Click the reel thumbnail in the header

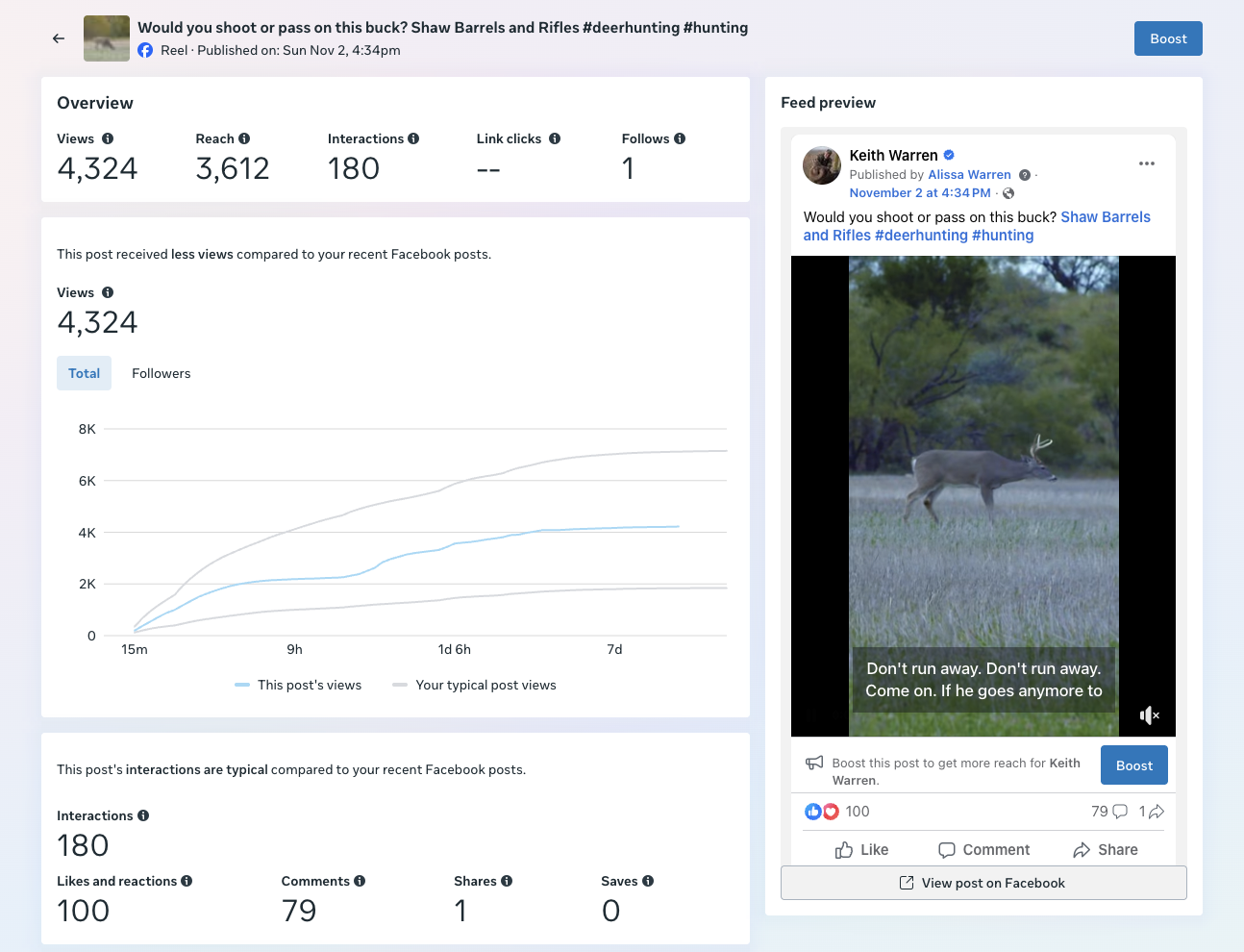click(107, 38)
